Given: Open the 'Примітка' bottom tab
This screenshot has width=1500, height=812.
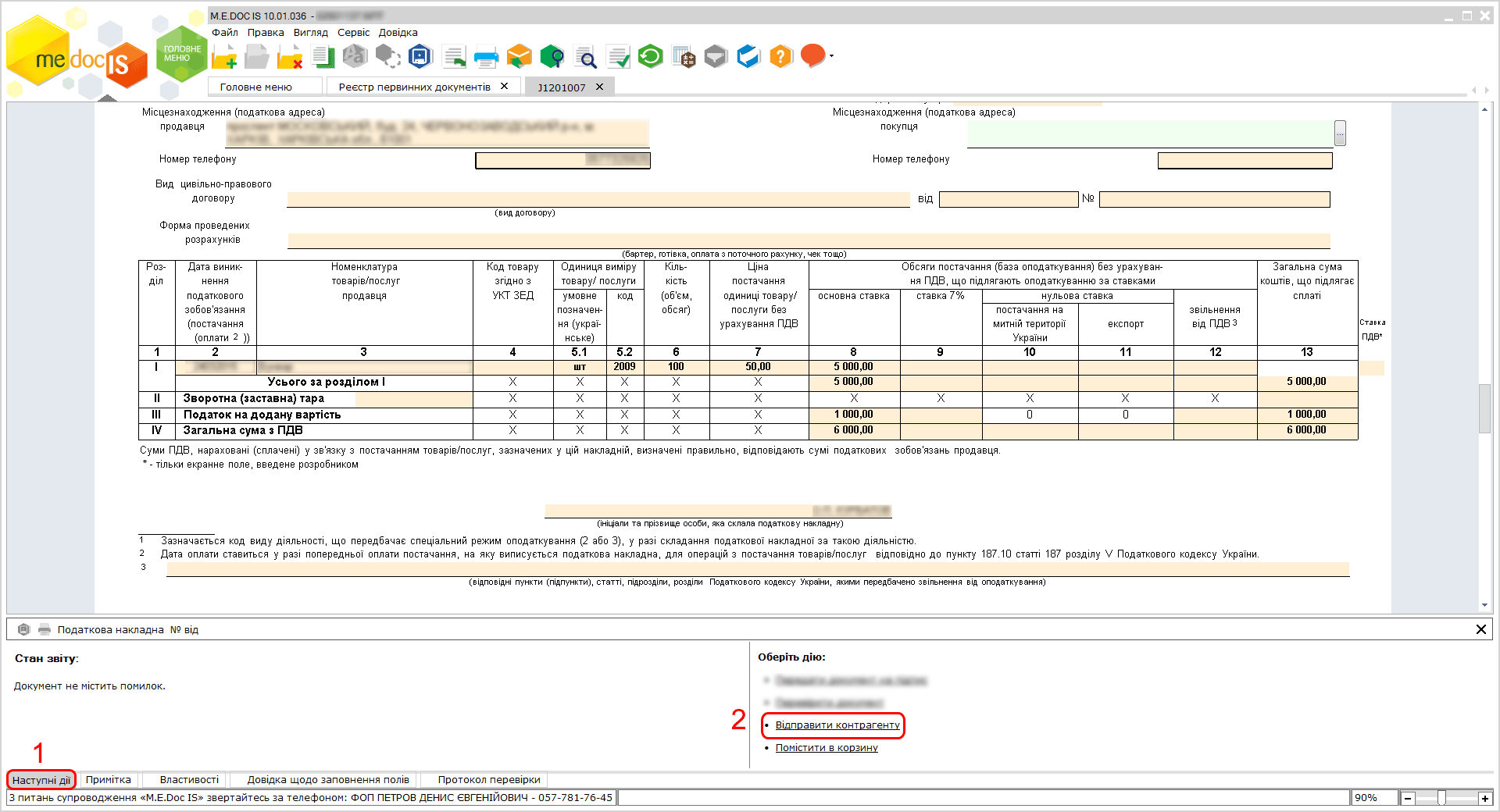Looking at the screenshot, I should (109, 779).
